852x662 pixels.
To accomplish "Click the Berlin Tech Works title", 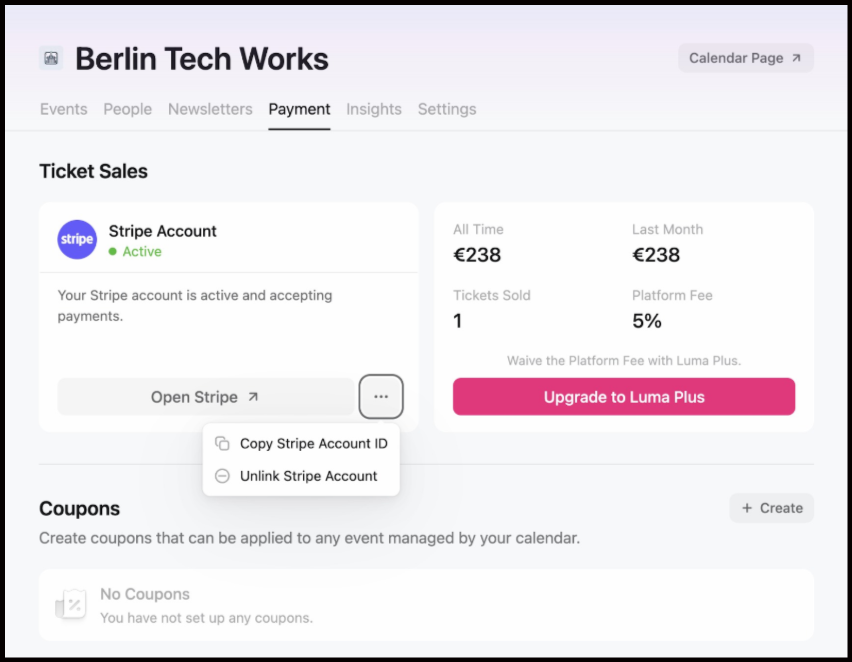I will 202,58.
